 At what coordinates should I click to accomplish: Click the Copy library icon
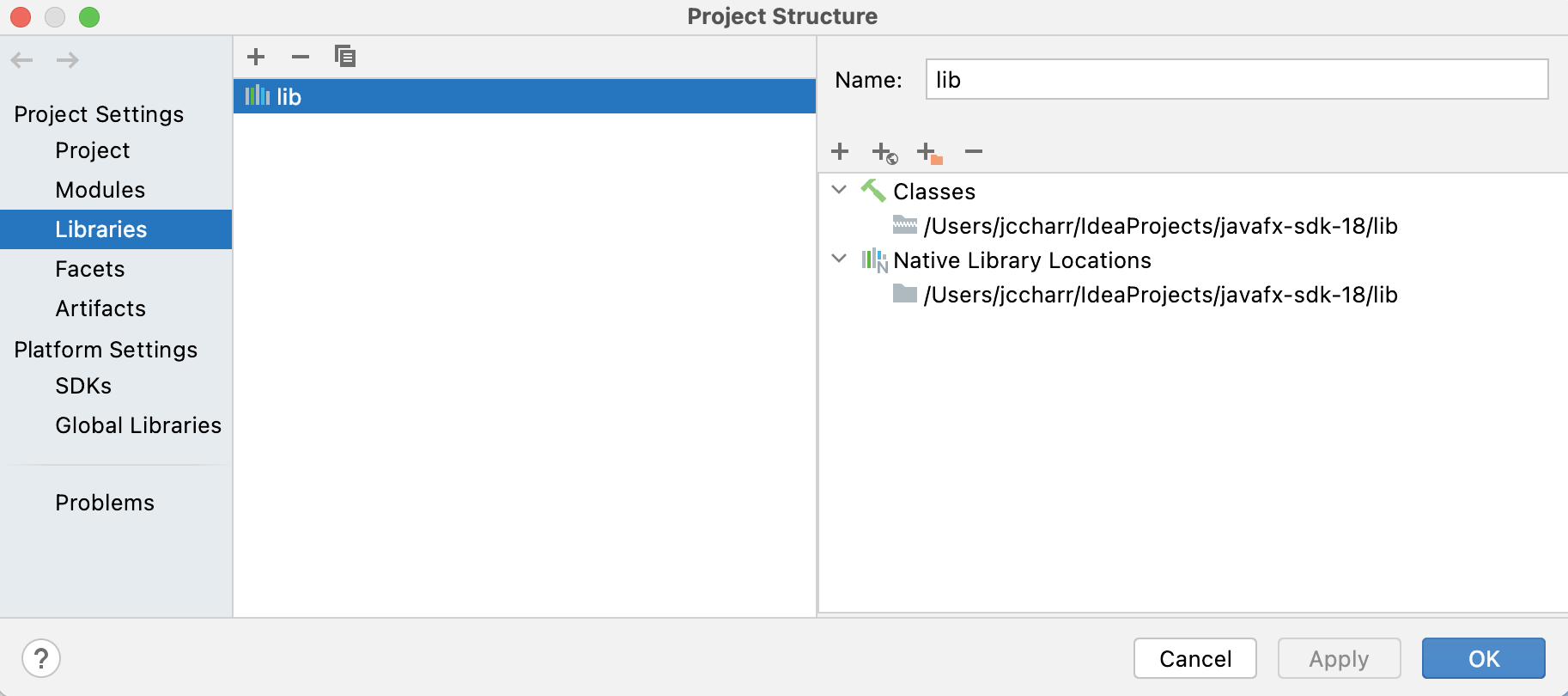[345, 57]
